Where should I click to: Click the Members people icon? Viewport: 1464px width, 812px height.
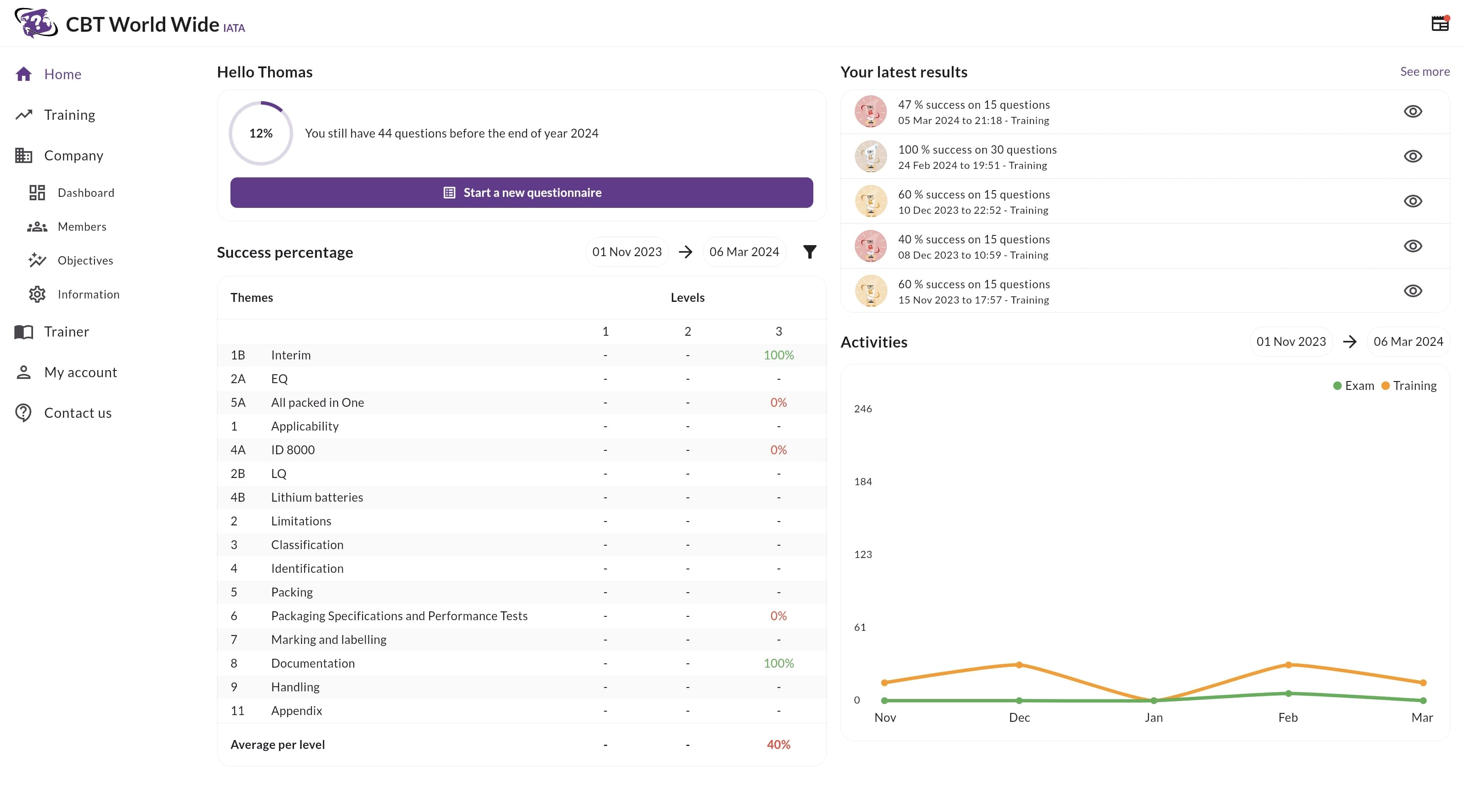(37, 226)
